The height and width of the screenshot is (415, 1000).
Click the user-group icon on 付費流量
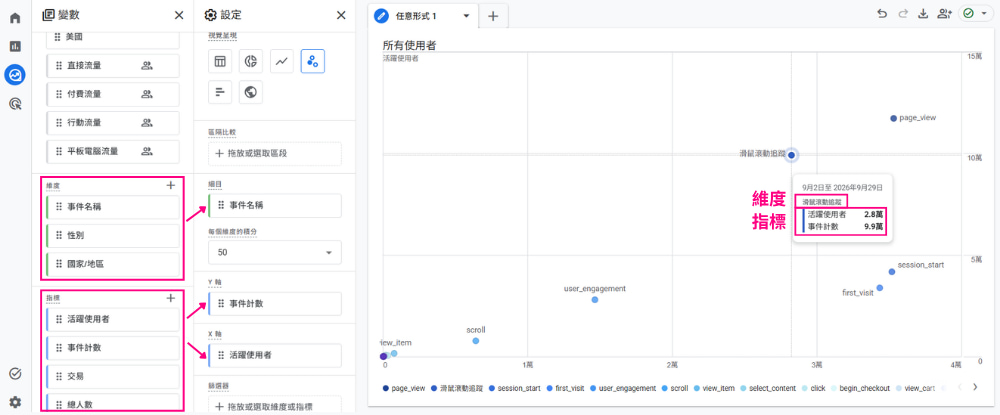147,94
